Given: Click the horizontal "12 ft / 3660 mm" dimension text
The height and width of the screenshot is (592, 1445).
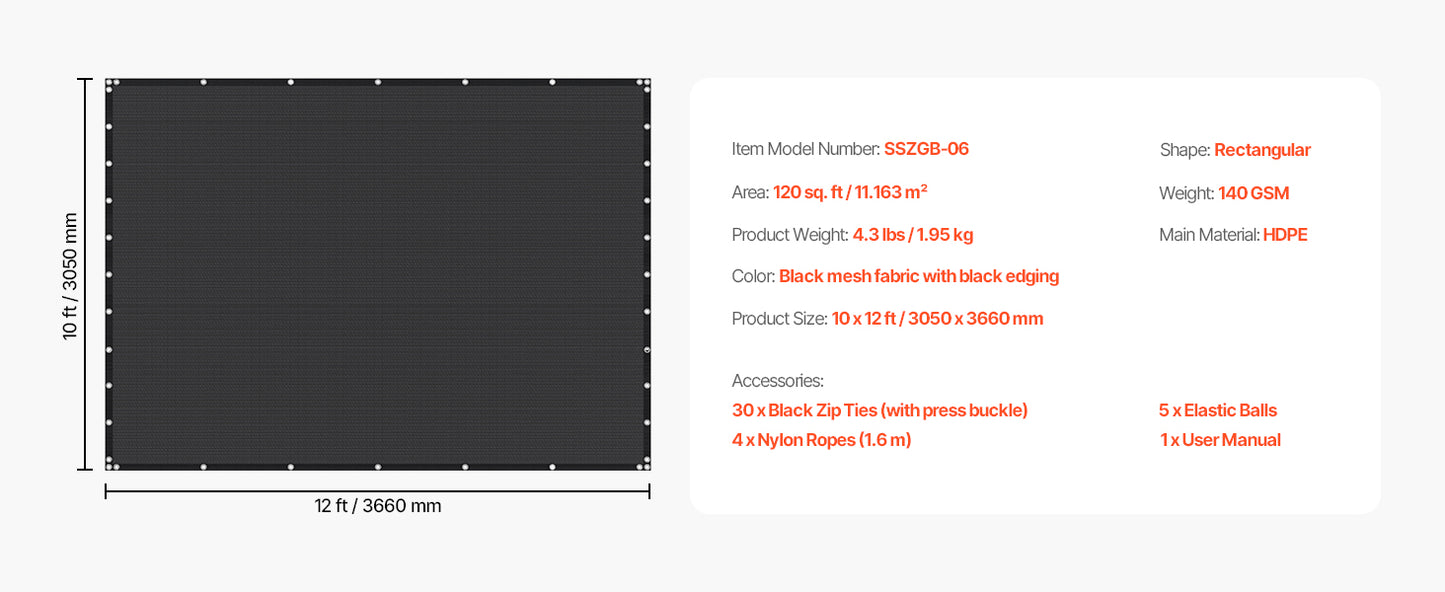Looking at the screenshot, I should point(378,506).
